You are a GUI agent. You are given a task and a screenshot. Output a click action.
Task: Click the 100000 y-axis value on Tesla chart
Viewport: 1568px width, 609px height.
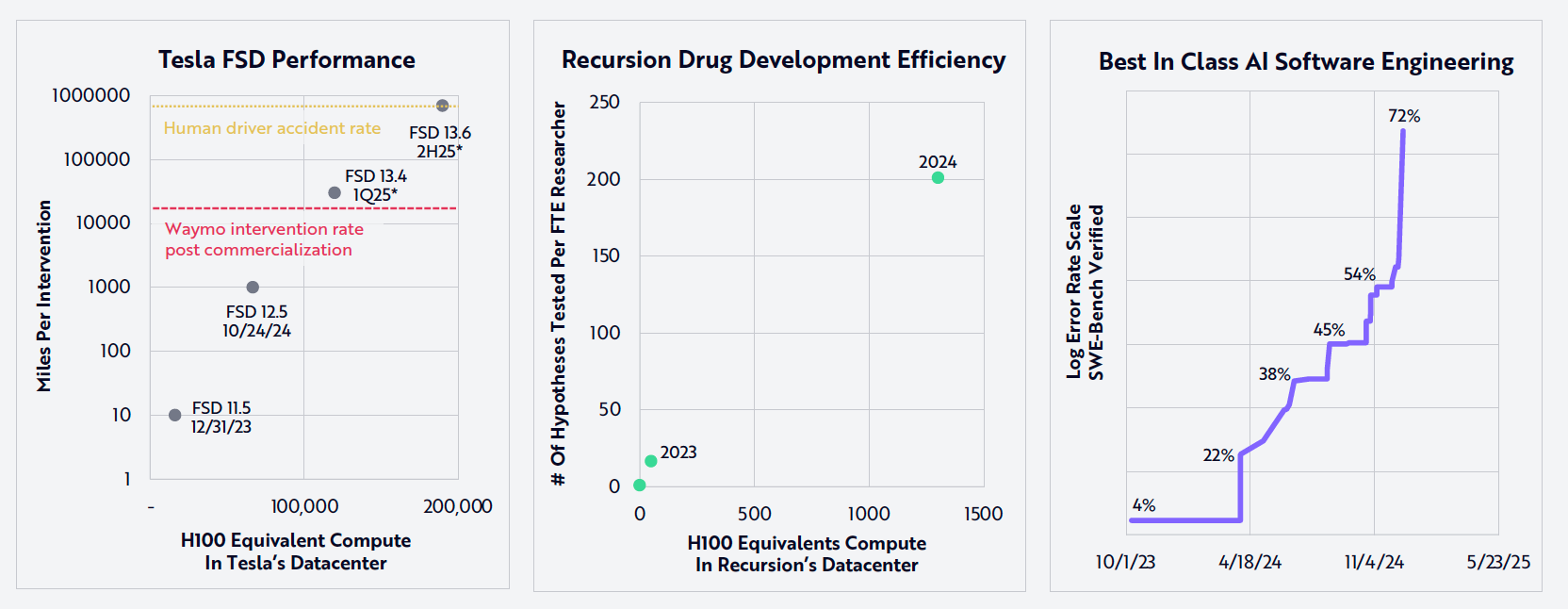coord(96,159)
